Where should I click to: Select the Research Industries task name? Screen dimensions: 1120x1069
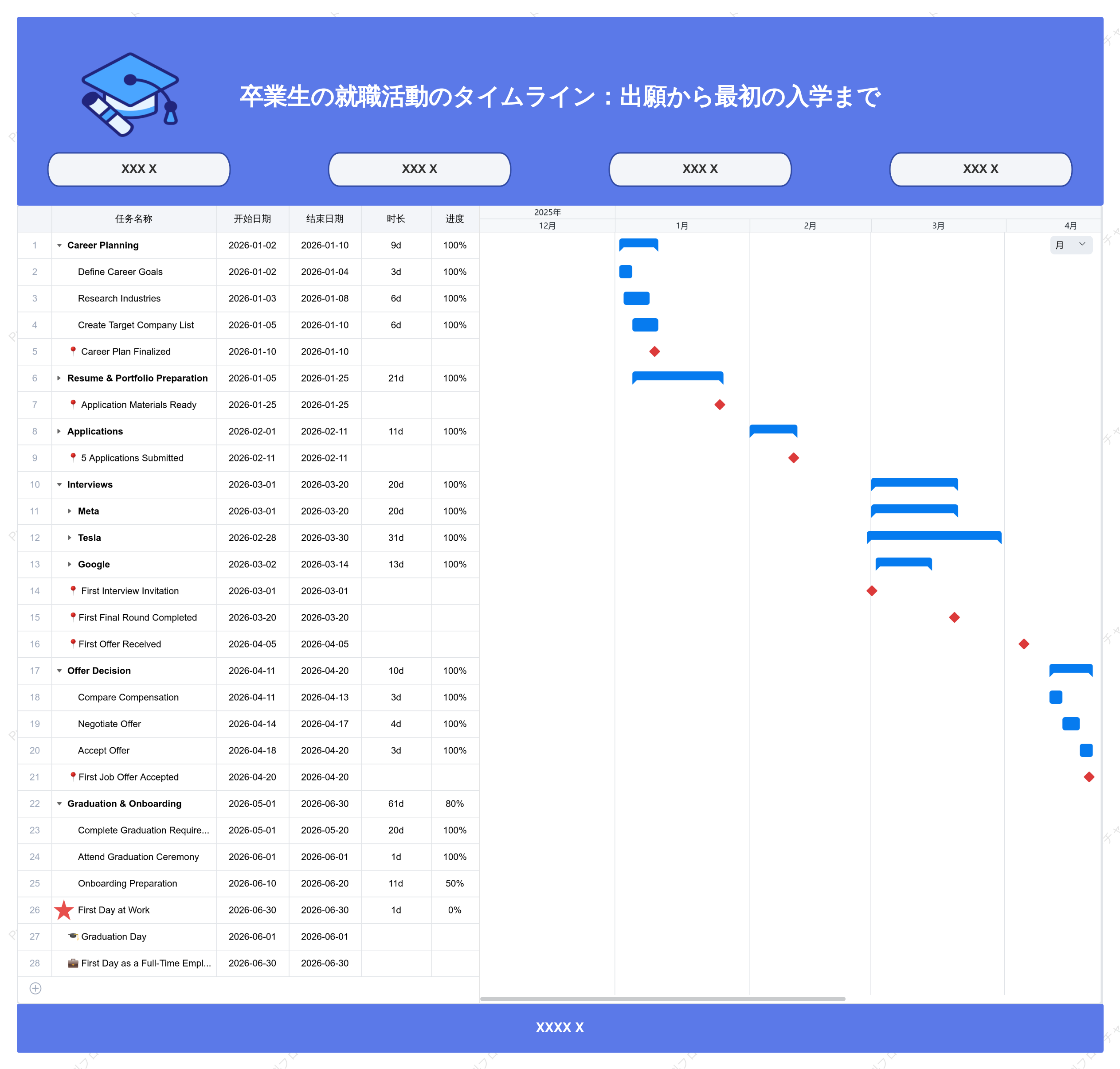pyautogui.click(x=119, y=299)
